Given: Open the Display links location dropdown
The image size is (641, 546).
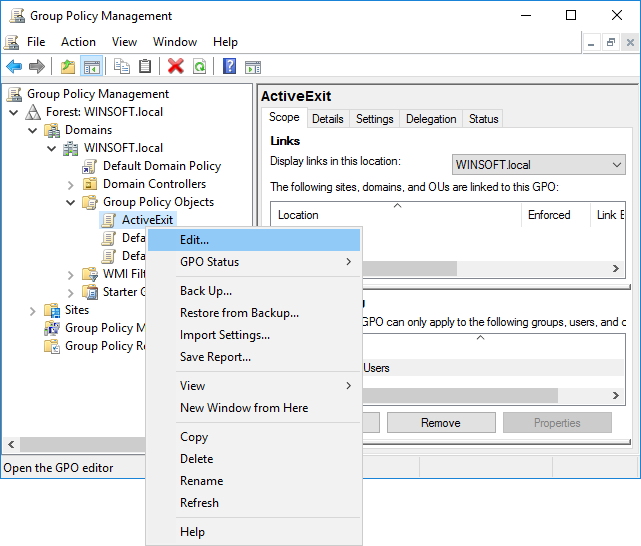Looking at the screenshot, I should (x=538, y=164).
